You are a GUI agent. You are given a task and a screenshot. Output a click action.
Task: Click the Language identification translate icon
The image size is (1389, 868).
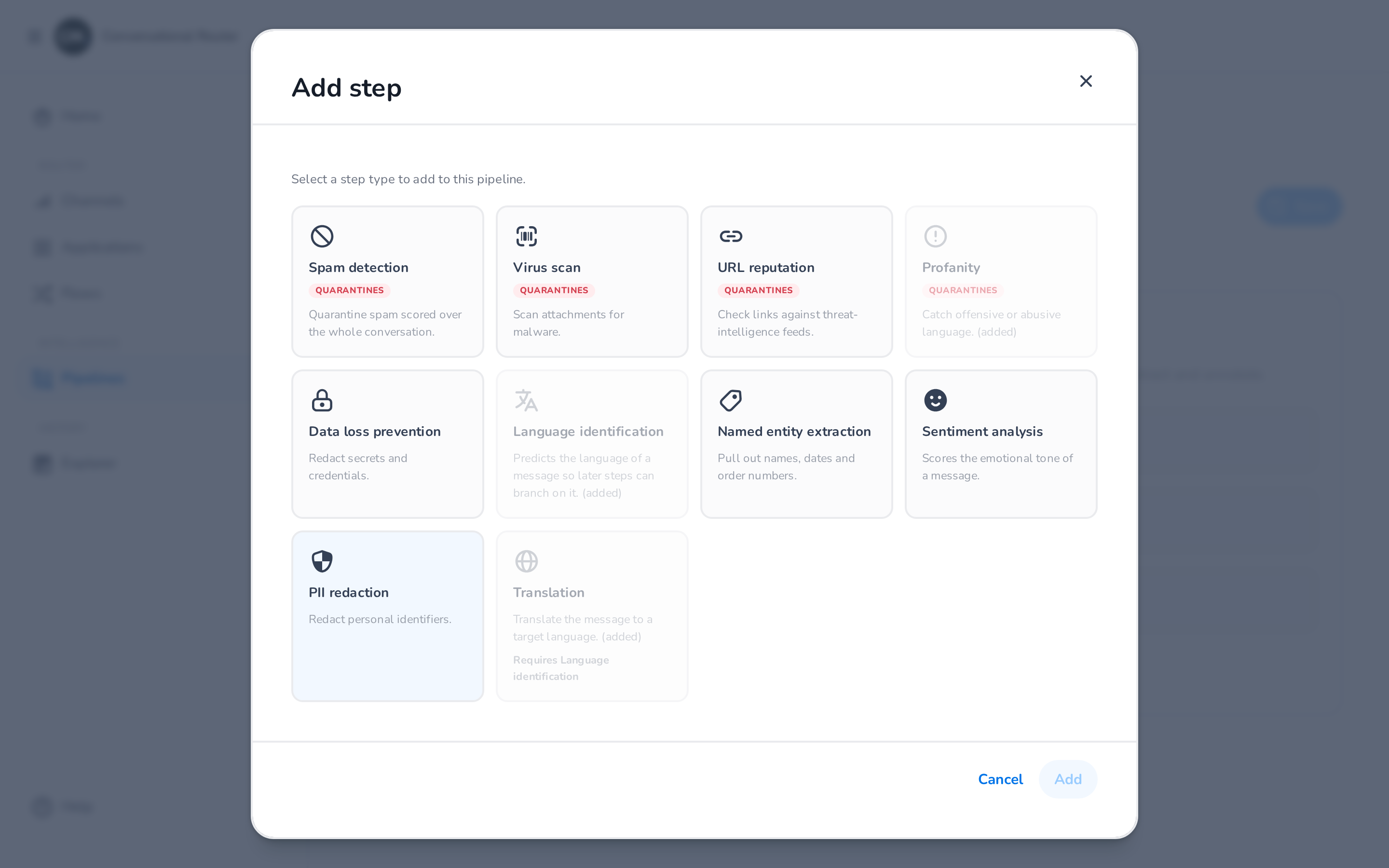pos(526,400)
